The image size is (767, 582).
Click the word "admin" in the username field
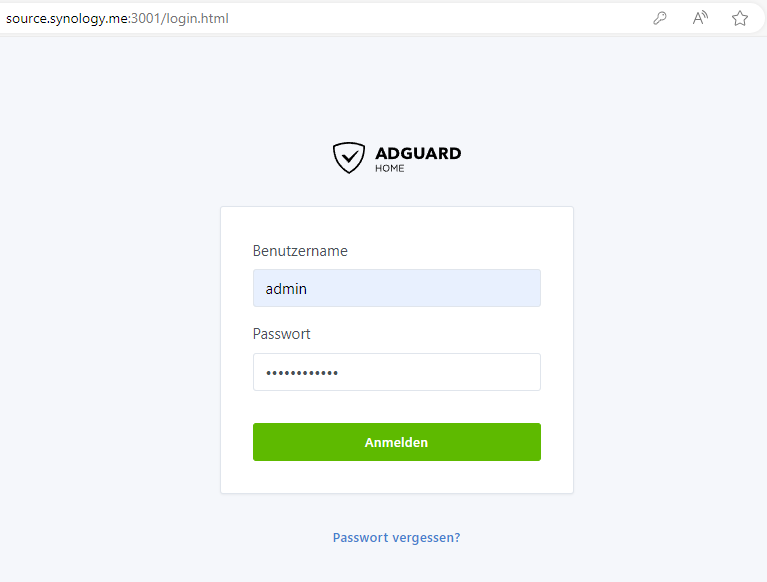click(286, 288)
